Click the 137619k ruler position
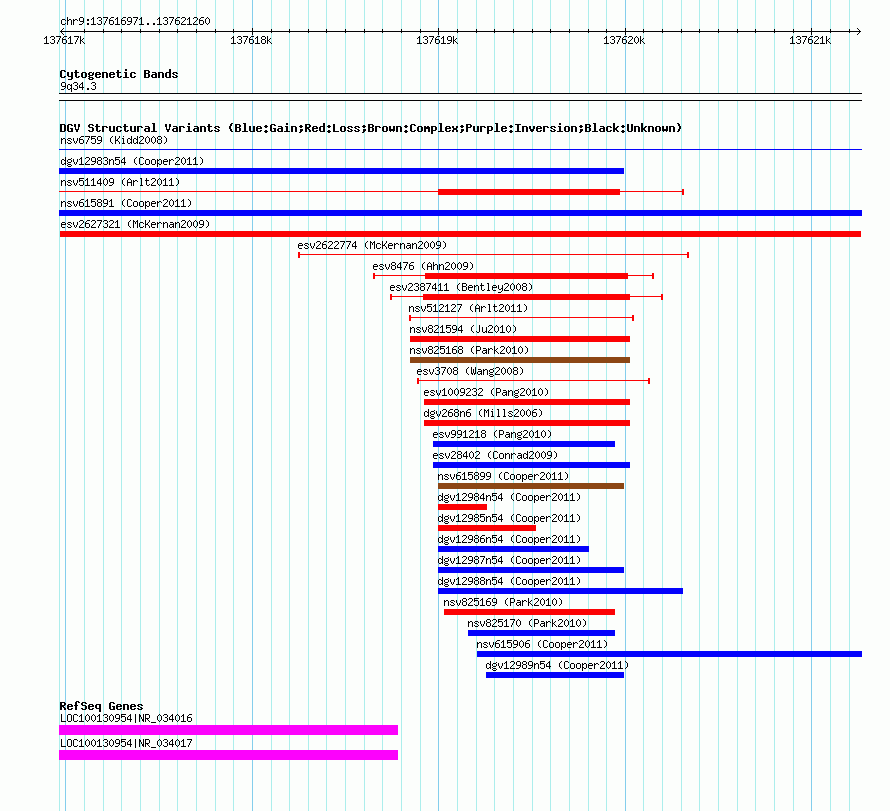The width and height of the screenshot is (890, 811). tap(437, 40)
